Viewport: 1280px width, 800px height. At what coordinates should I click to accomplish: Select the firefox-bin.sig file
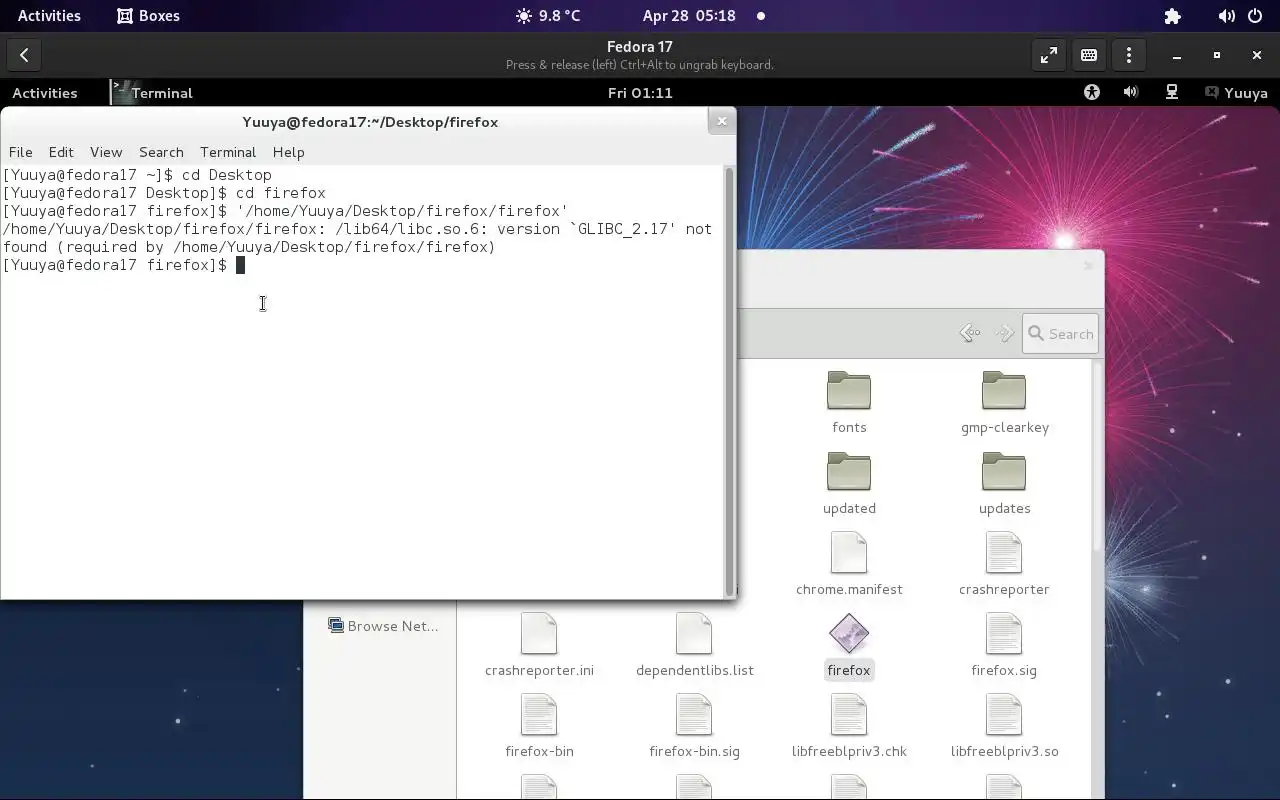(694, 726)
